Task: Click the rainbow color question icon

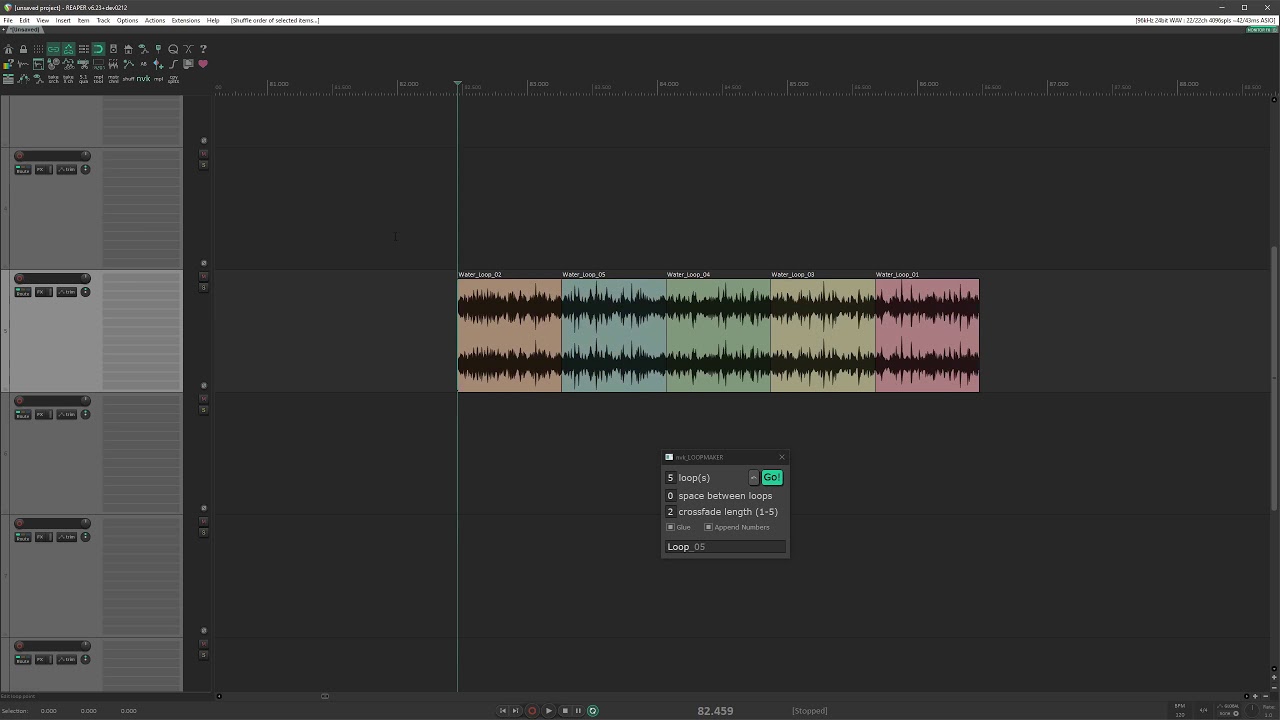Action: click(8, 64)
